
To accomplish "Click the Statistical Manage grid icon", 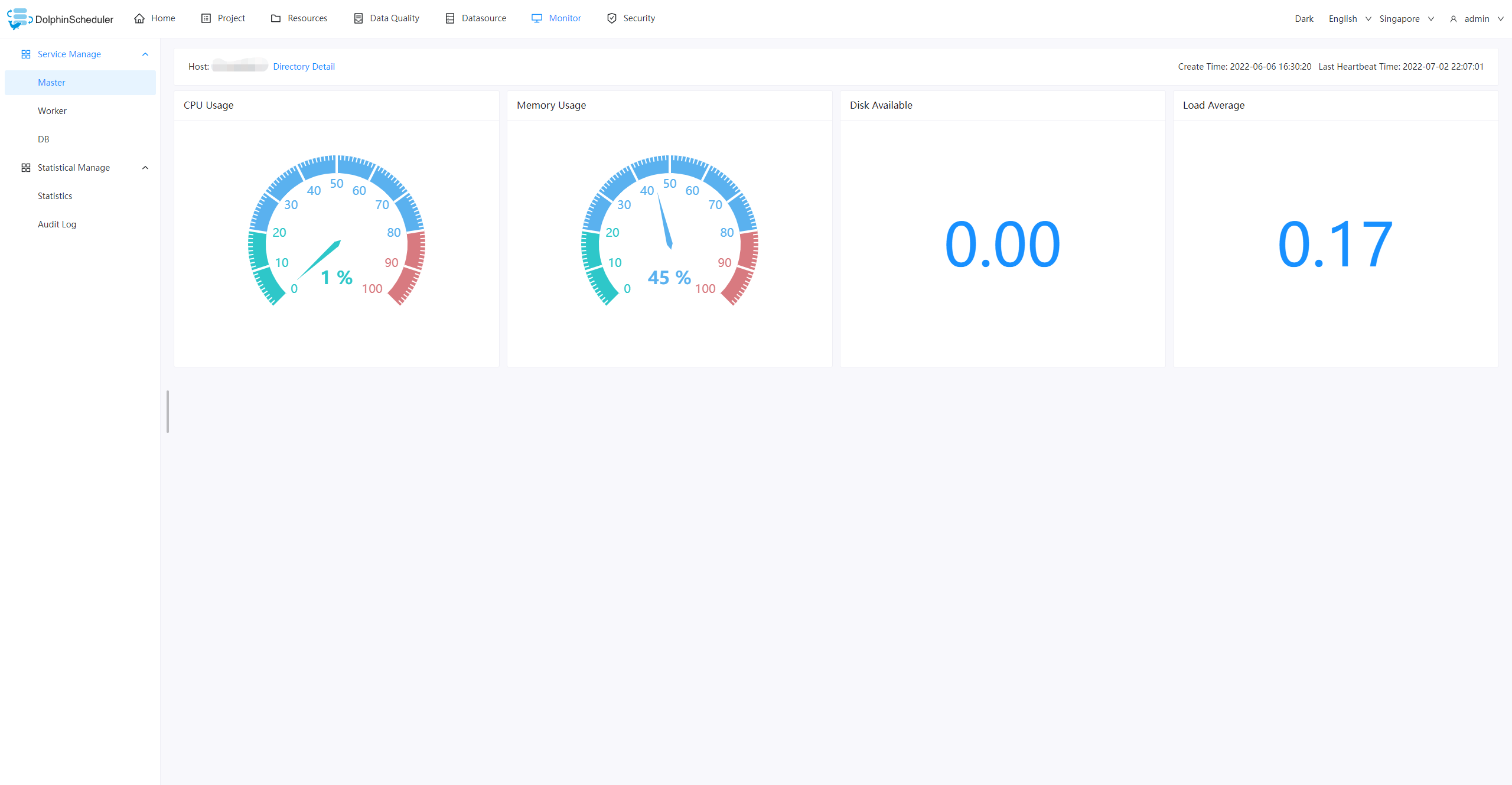I will [x=26, y=168].
